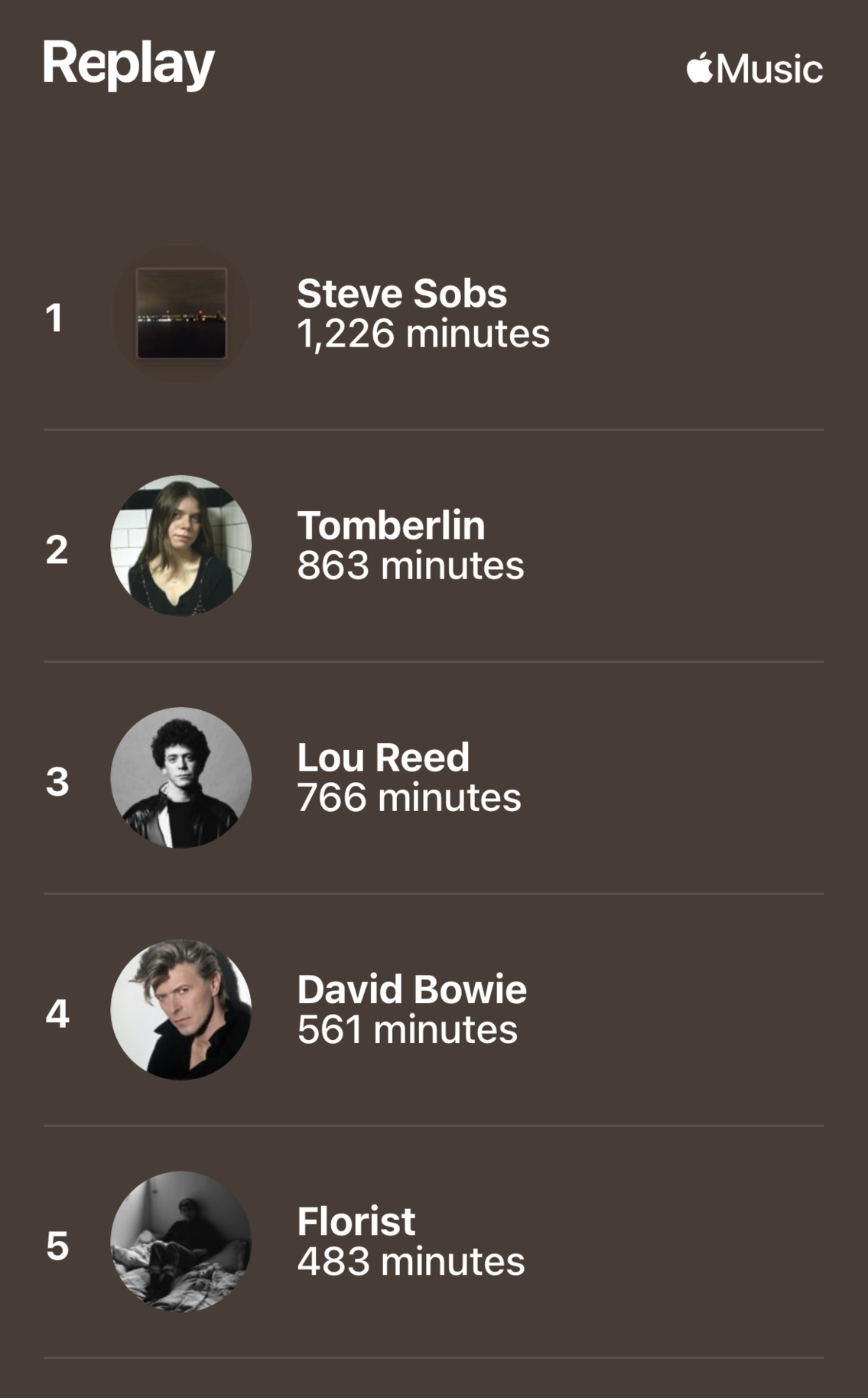Click the 483 minutes text
Screen dimensions: 868x1398
coord(411,1262)
